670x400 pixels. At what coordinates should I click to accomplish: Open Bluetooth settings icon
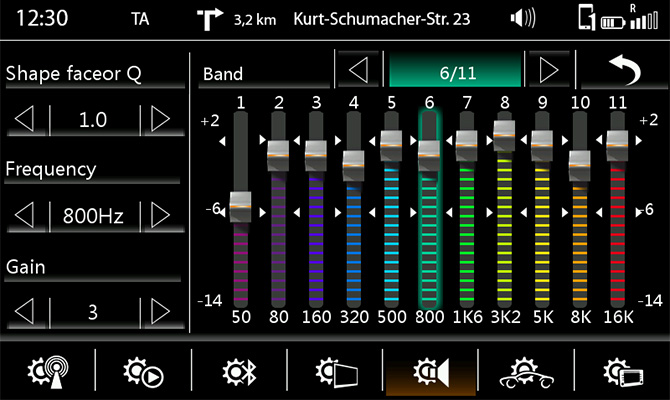coord(239,374)
